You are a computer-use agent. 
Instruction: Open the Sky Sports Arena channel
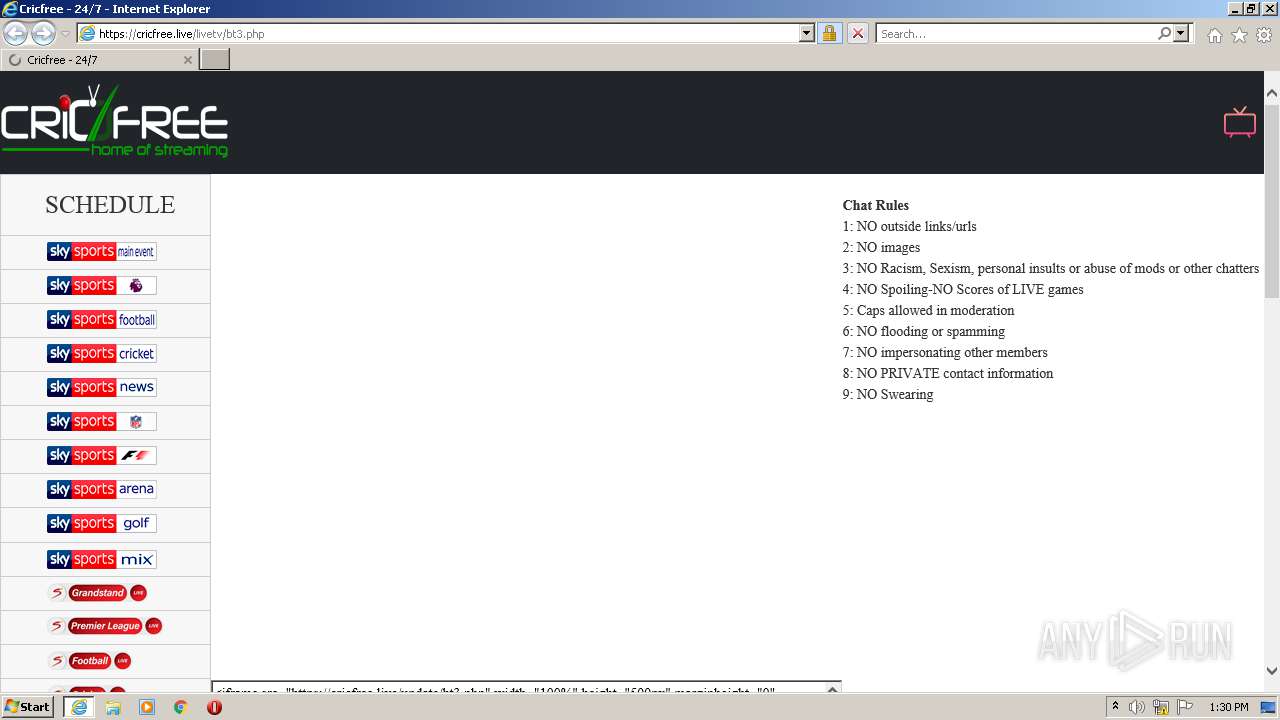(101, 490)
